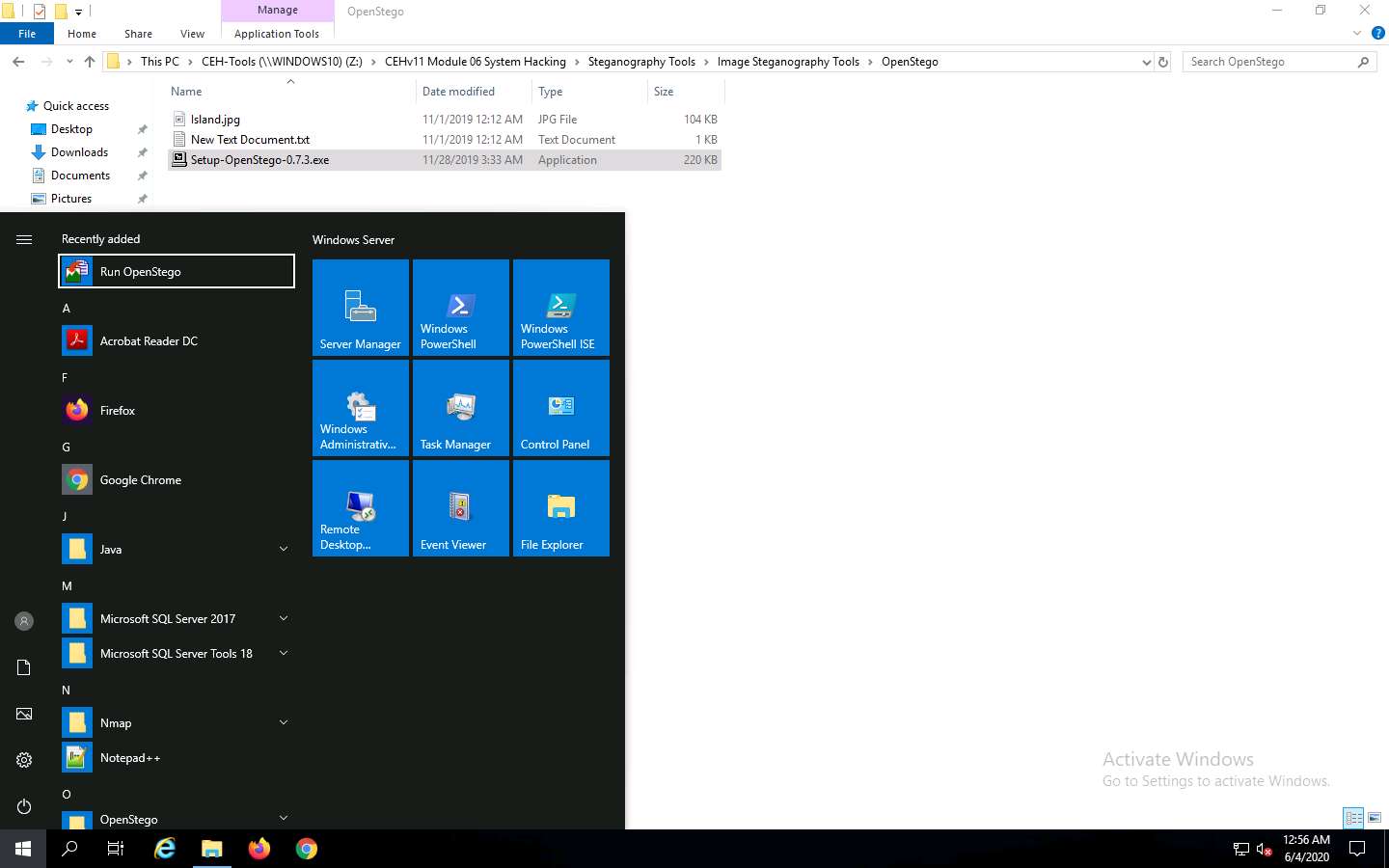Open the Remote Desktop Connection tile
This screenshot has width=1389, height=868.
tap(361, 508)
